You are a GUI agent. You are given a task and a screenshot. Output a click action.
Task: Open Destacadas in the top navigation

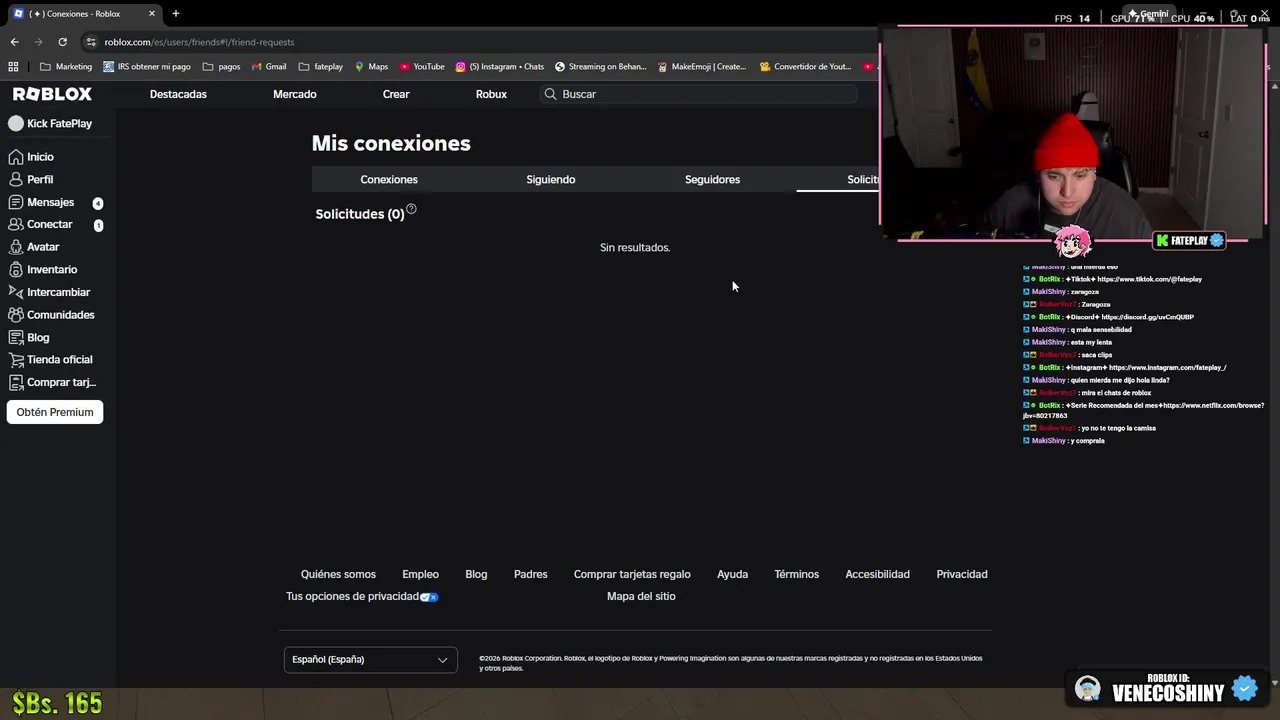point(178,94)
